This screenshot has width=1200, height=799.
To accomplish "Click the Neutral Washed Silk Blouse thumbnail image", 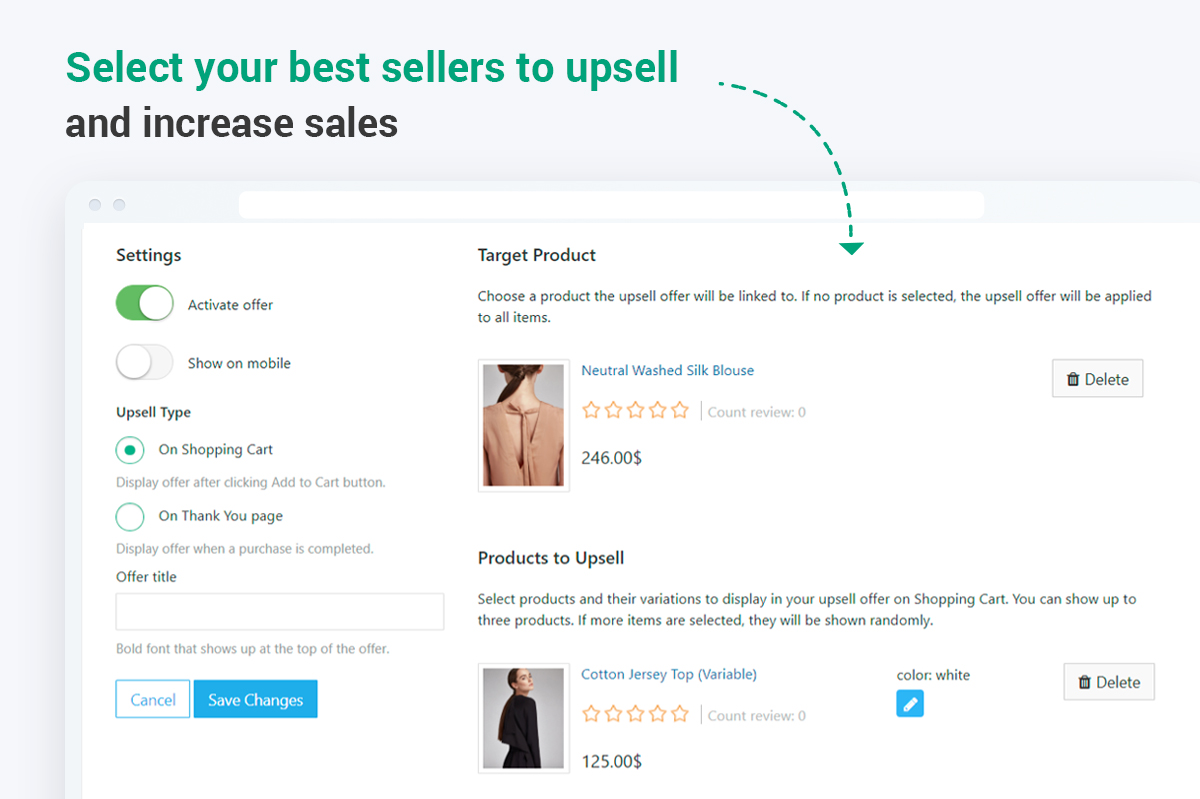I will tap(524, 425).
